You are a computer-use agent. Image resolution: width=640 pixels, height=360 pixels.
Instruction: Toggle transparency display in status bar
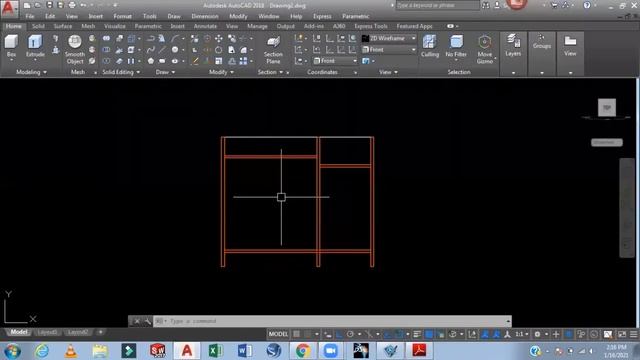(x=429, y=334)
